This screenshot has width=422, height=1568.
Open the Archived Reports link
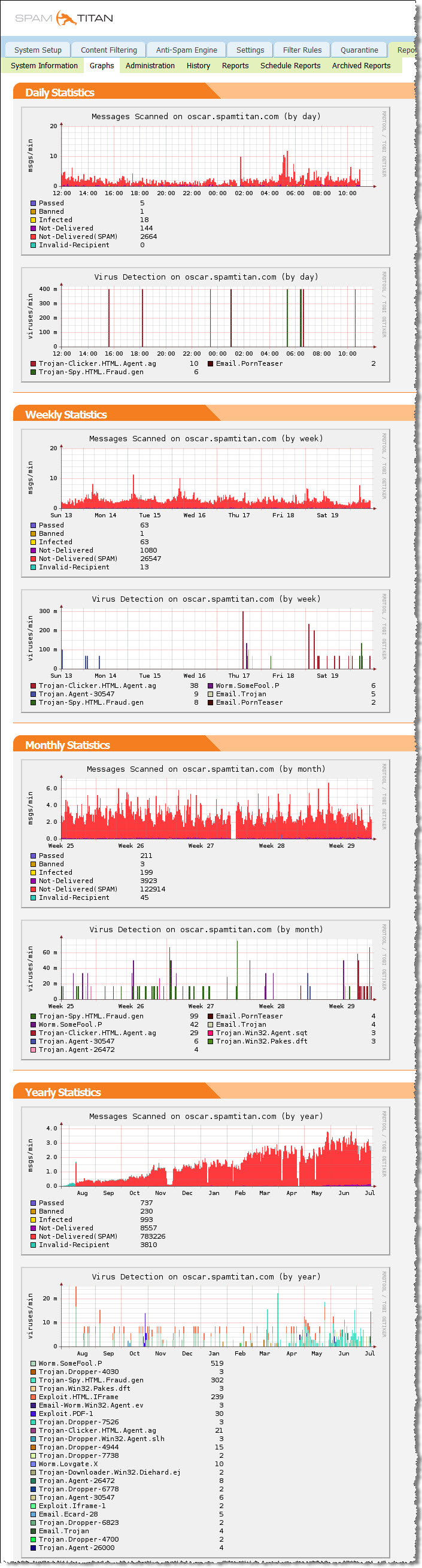tap(360, 66)
